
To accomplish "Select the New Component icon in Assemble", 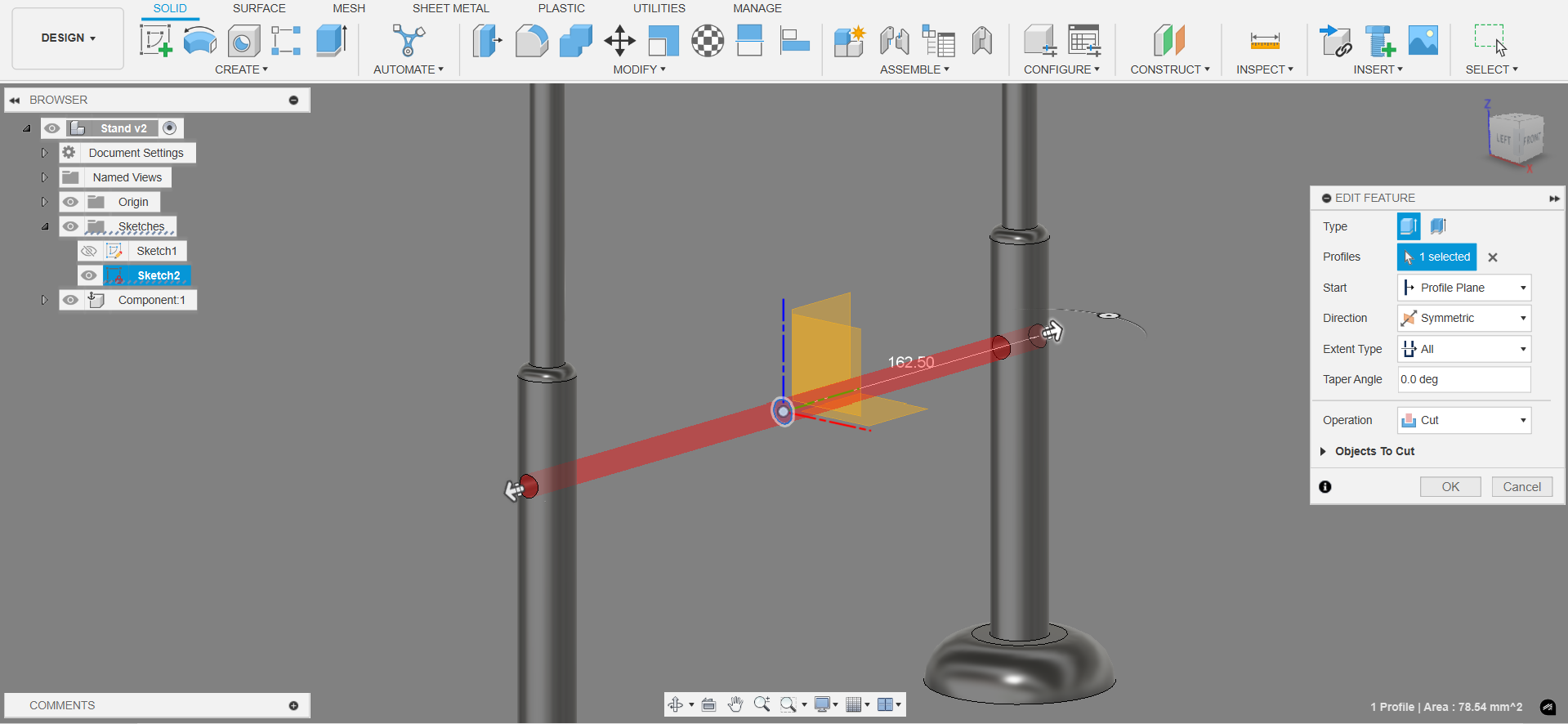I will (x=849, y=40).
